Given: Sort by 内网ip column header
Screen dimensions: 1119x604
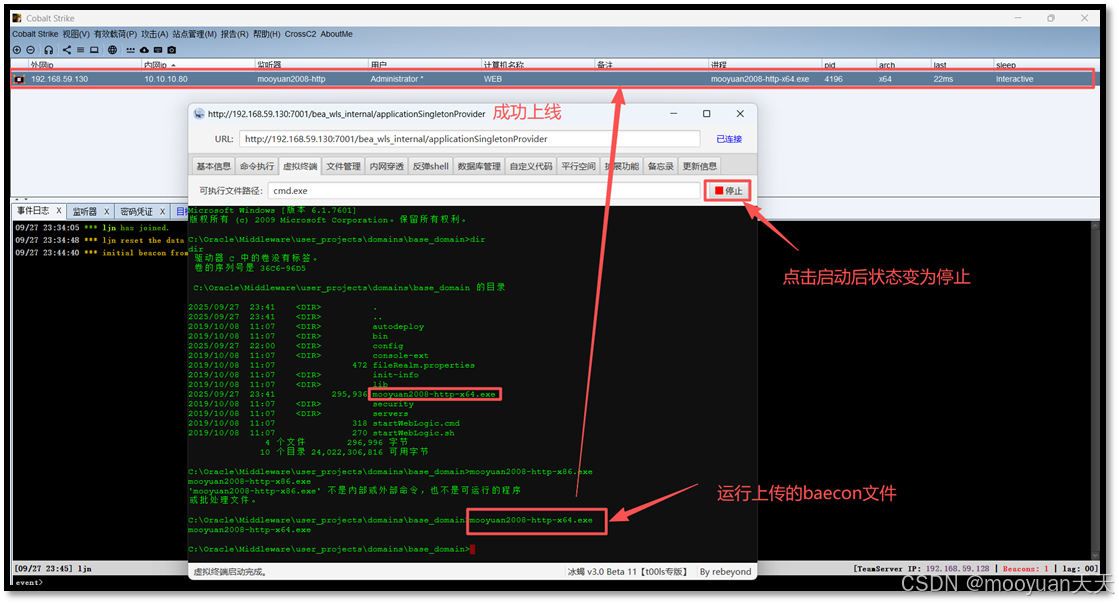Looking at the screenshot, I should point(198,65).
